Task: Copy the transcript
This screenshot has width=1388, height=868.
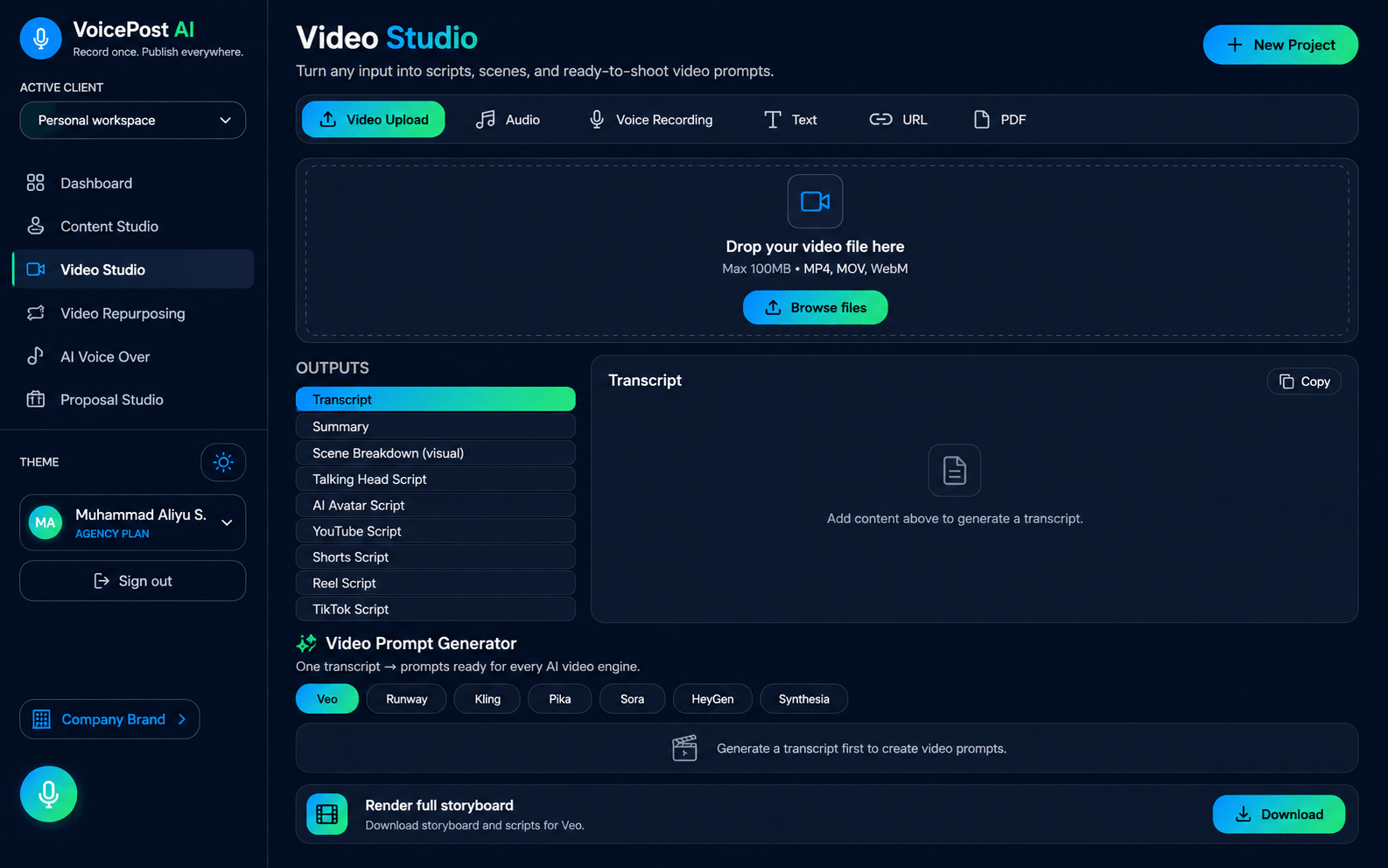Action: 1304,381
